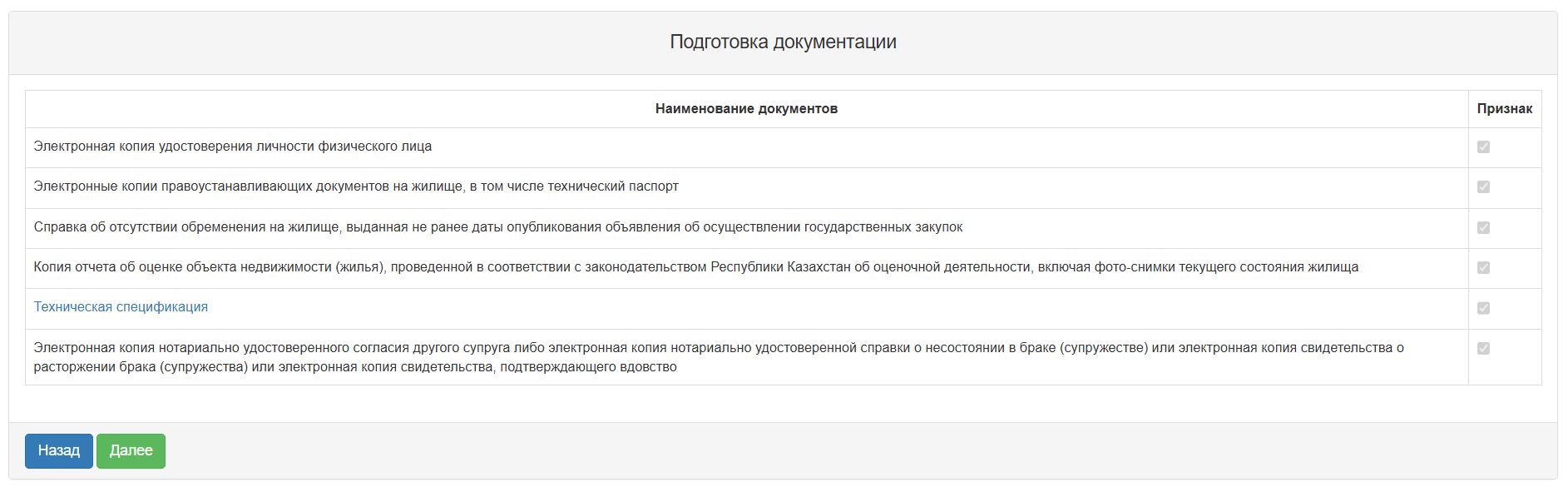Click the empty footer area right of Далее
The width and height of the screenshot is (1568, 487).
tap(832, 450)
